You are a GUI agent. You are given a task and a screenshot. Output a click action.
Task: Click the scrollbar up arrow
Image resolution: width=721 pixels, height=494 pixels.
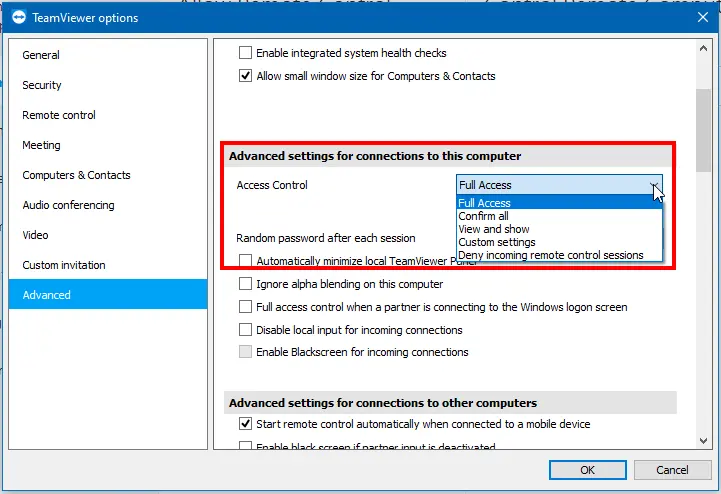703,48
